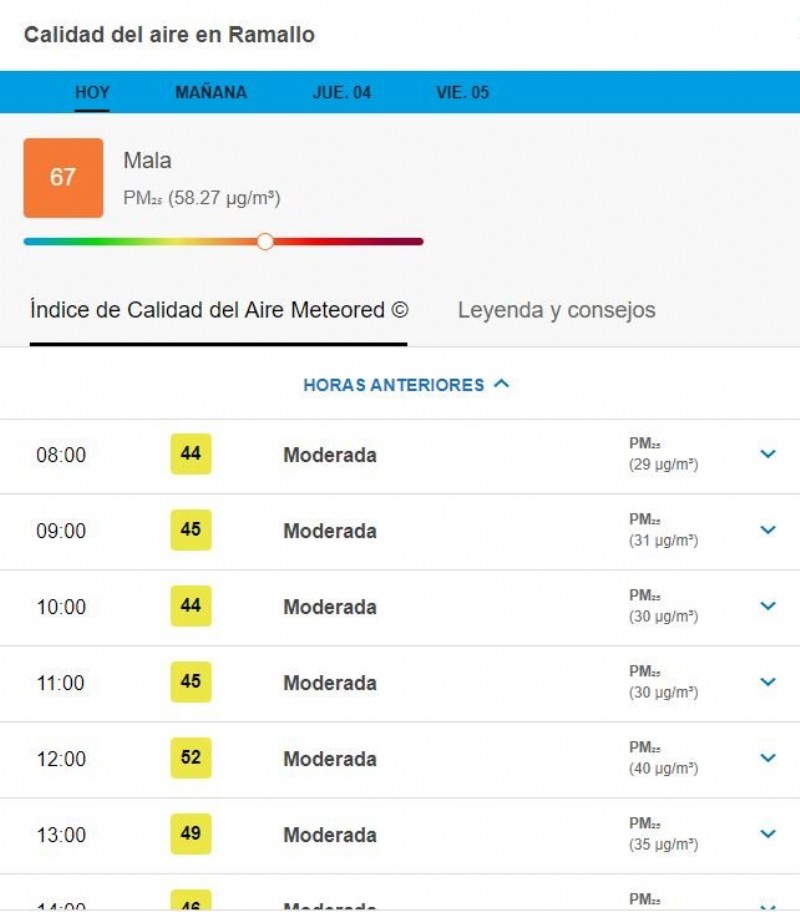Screen dimensions: 800x912
Task: Select Índice de Calidad del Aire Meteored tab
Action: (219, 310)
